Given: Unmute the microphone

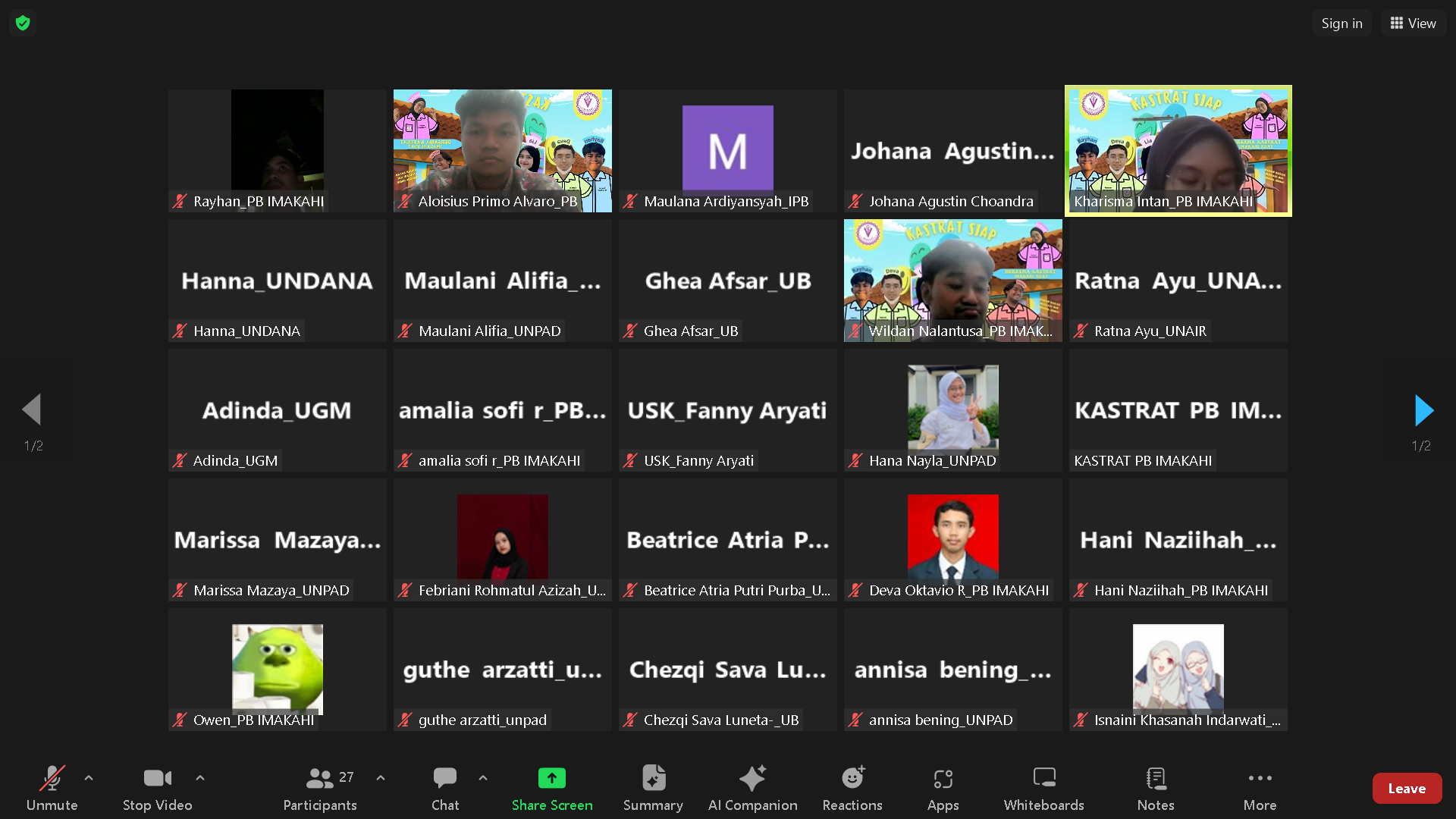Looking at the screenshot, I should pyautogui.click(x=52, y=778).
